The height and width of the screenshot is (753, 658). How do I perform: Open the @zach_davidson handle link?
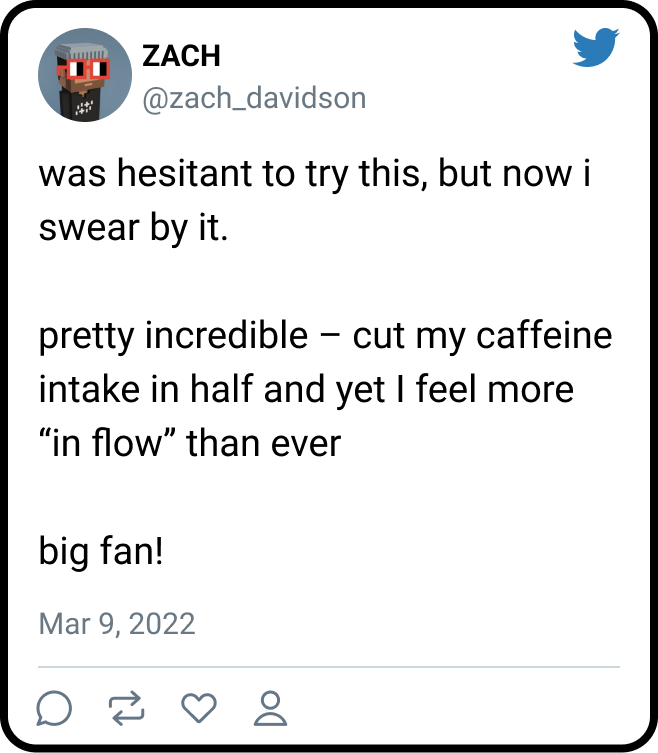click(x=254, y=97)
